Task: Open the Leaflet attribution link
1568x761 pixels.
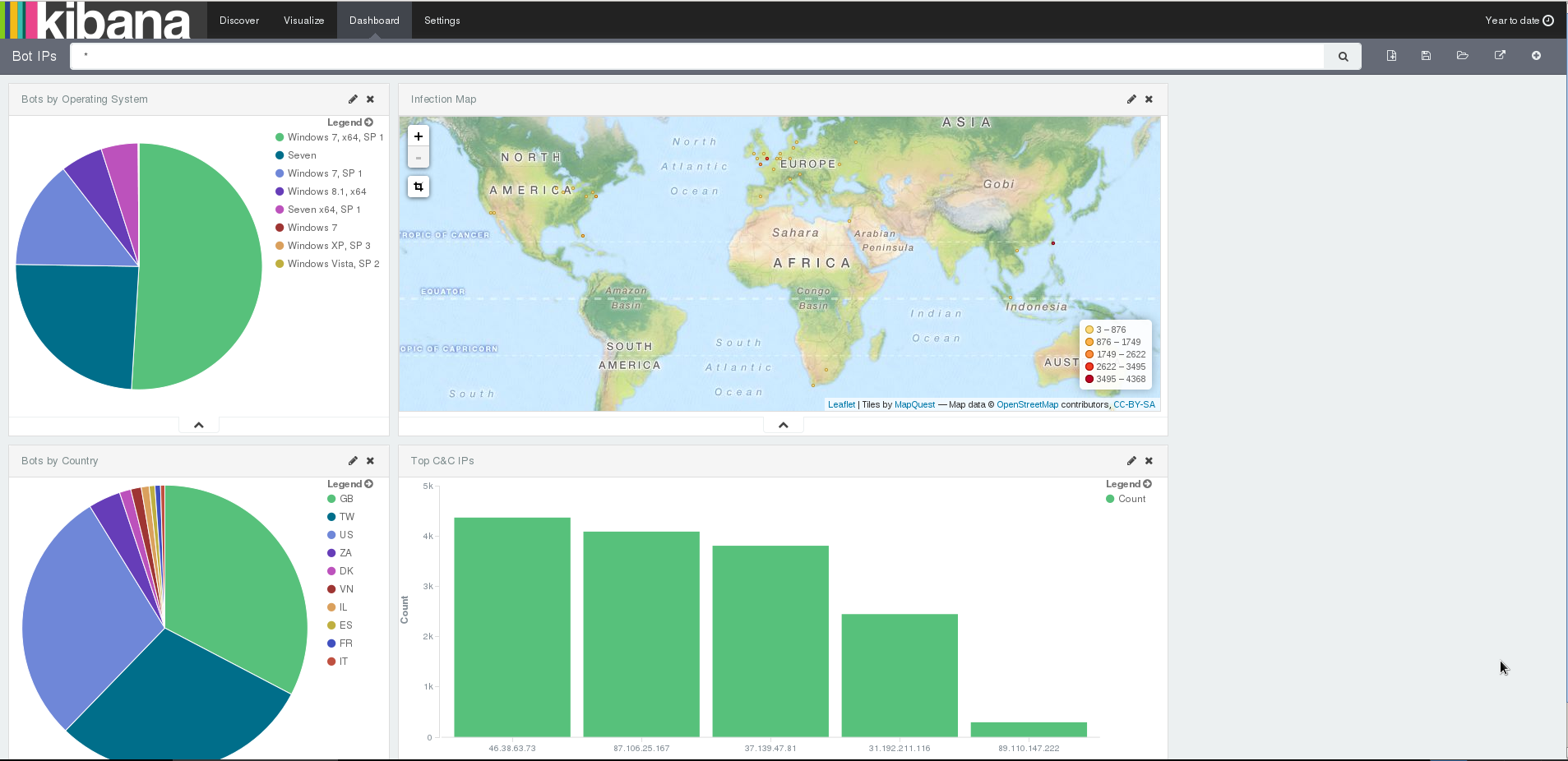Action: [841, 404]
